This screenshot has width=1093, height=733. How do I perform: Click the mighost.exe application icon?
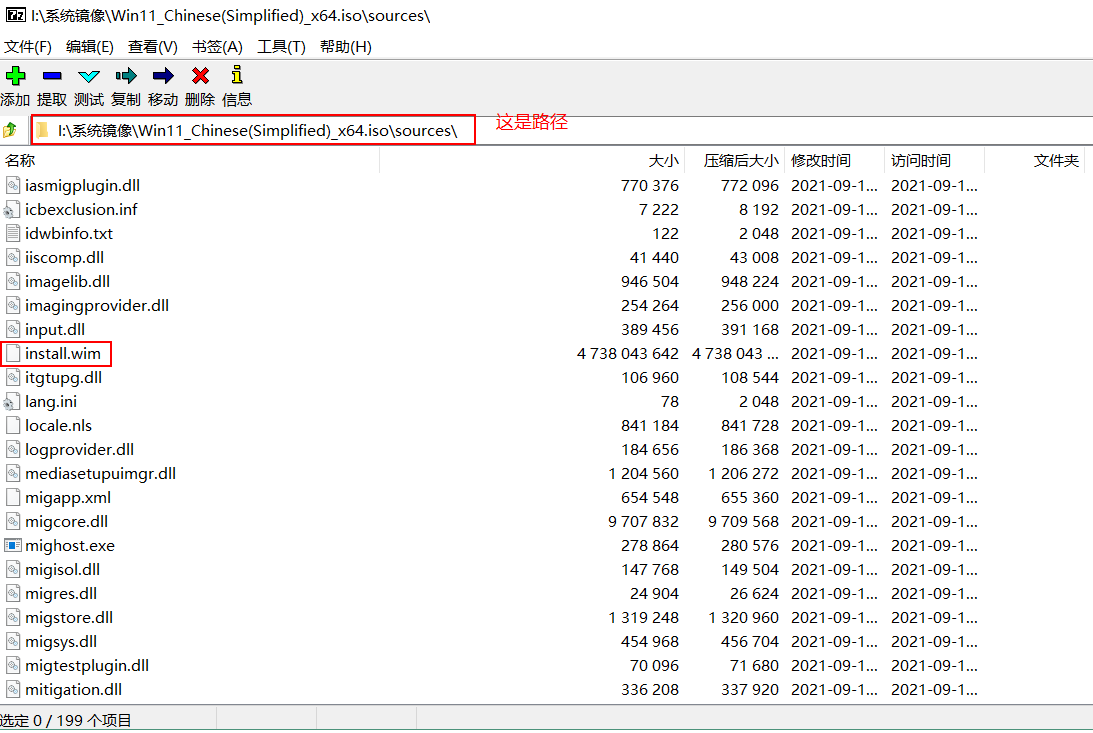point(12,545)
